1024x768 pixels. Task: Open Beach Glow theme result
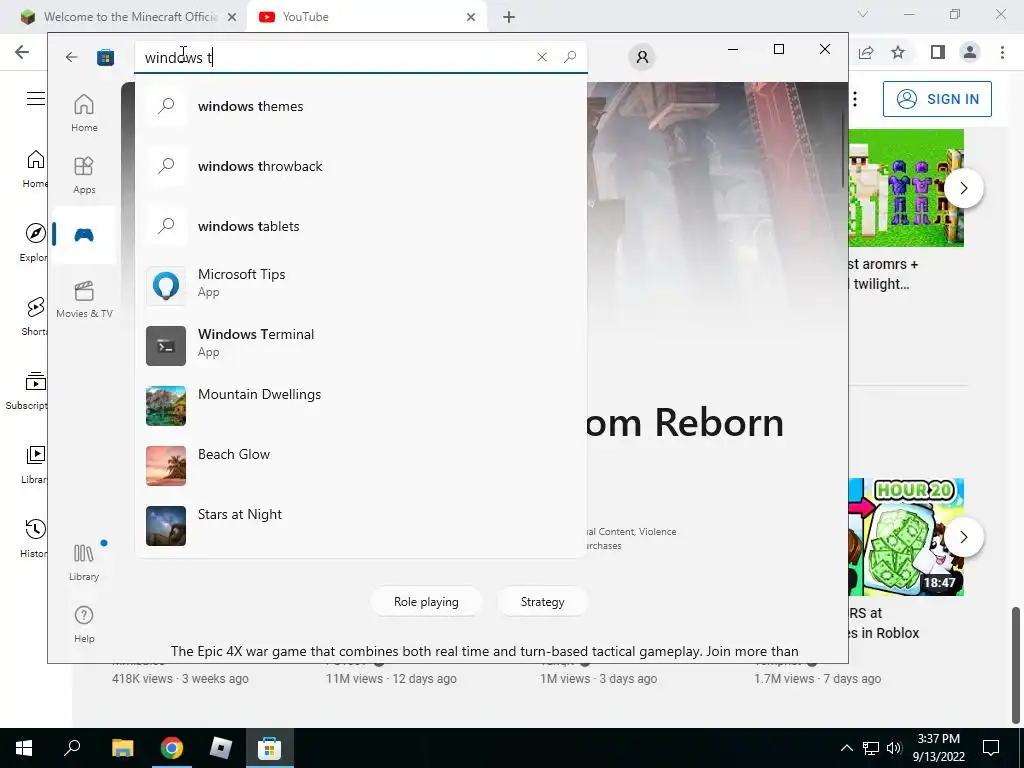[x=360, y=466]
